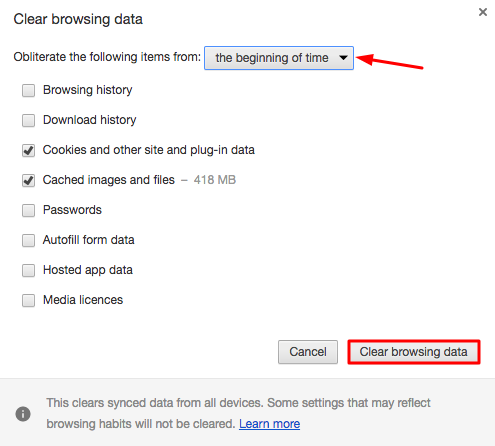Enable the Autofill form data checkbox
This screenshot has height=446, width=495.
28,240
